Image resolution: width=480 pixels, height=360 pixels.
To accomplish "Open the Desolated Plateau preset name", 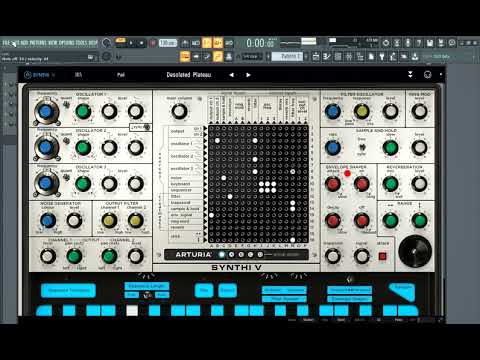I will point(189,75).
